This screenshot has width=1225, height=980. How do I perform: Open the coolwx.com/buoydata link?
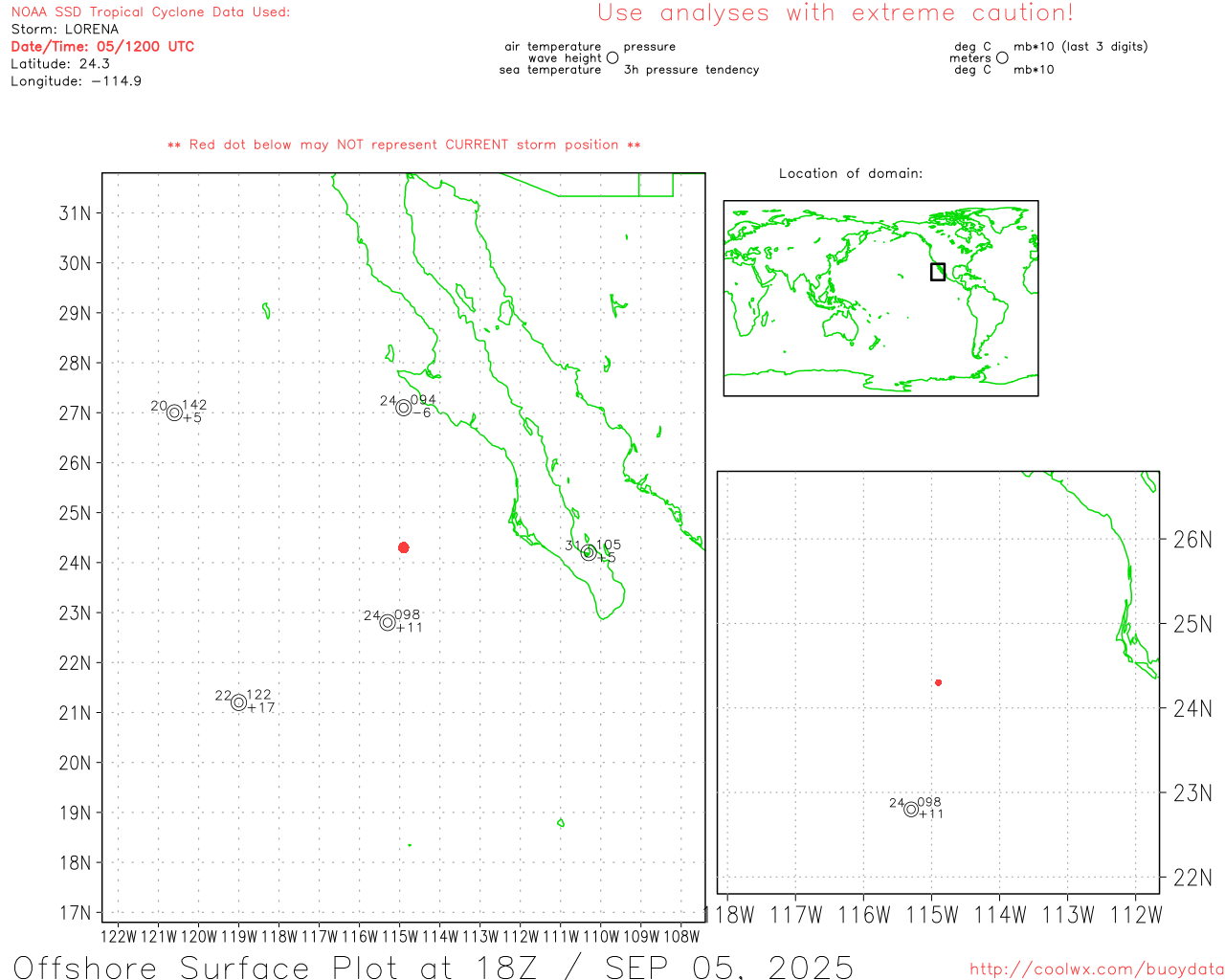point(1097,969)
